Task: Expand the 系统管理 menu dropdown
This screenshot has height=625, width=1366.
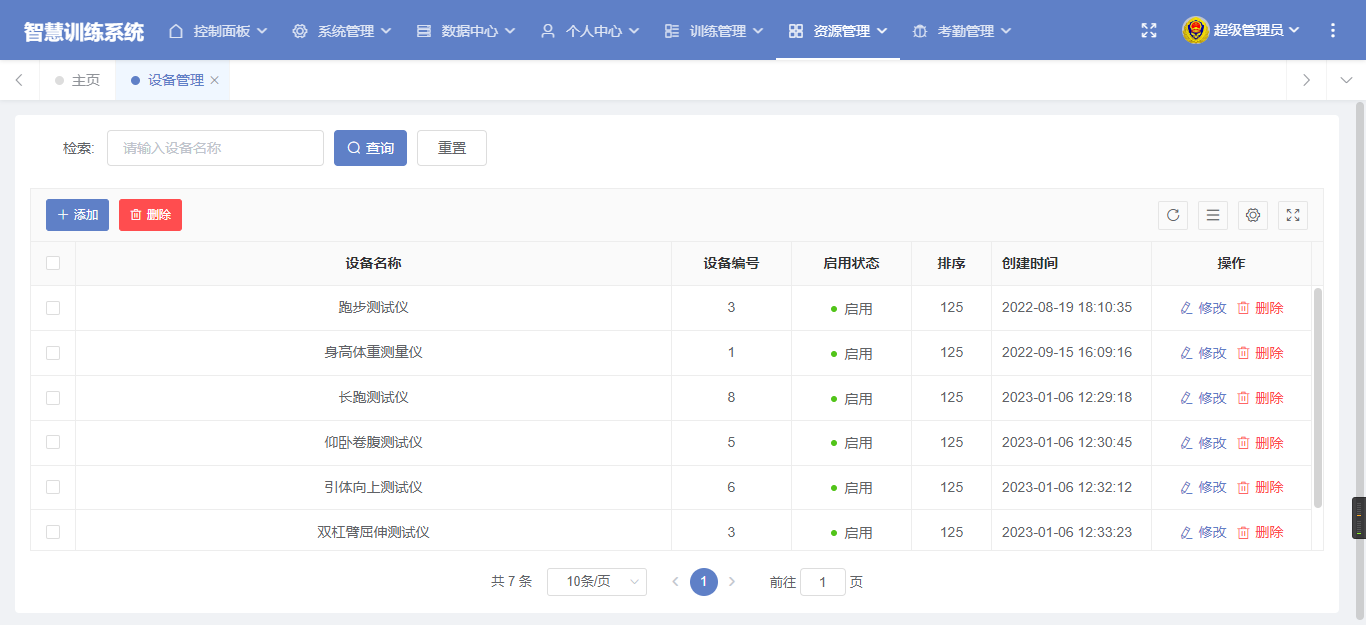Action: (x=342, y=31)
